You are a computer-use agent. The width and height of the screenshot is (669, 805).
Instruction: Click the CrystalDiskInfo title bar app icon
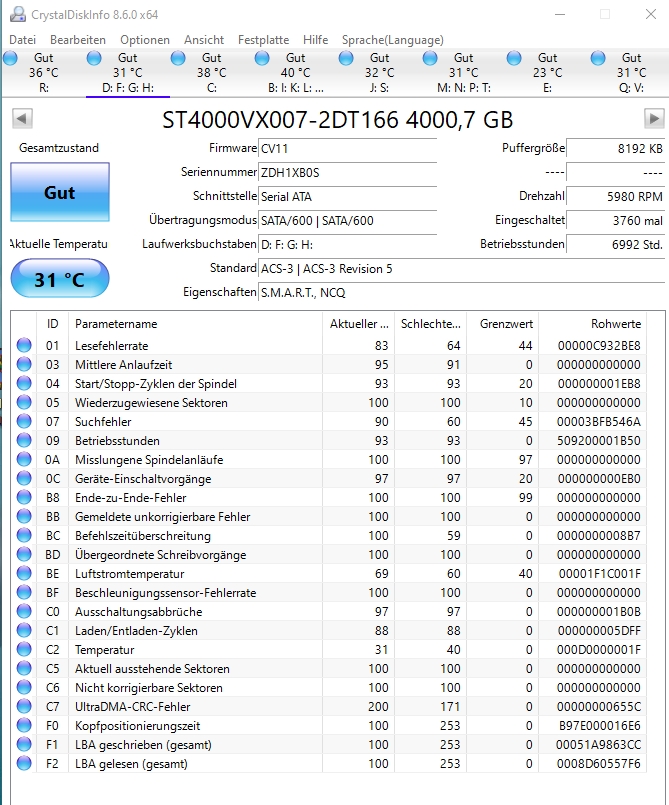[18, 14]
